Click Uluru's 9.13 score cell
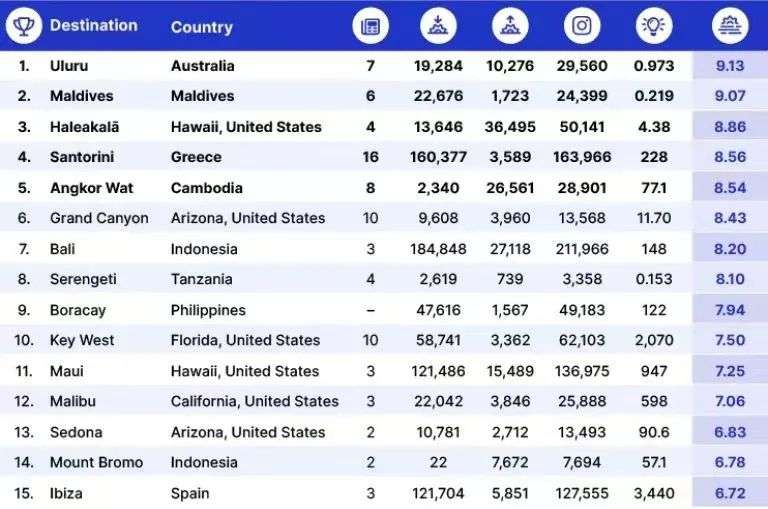Screen dimensions: 768x509 click(x=730, y=66)
